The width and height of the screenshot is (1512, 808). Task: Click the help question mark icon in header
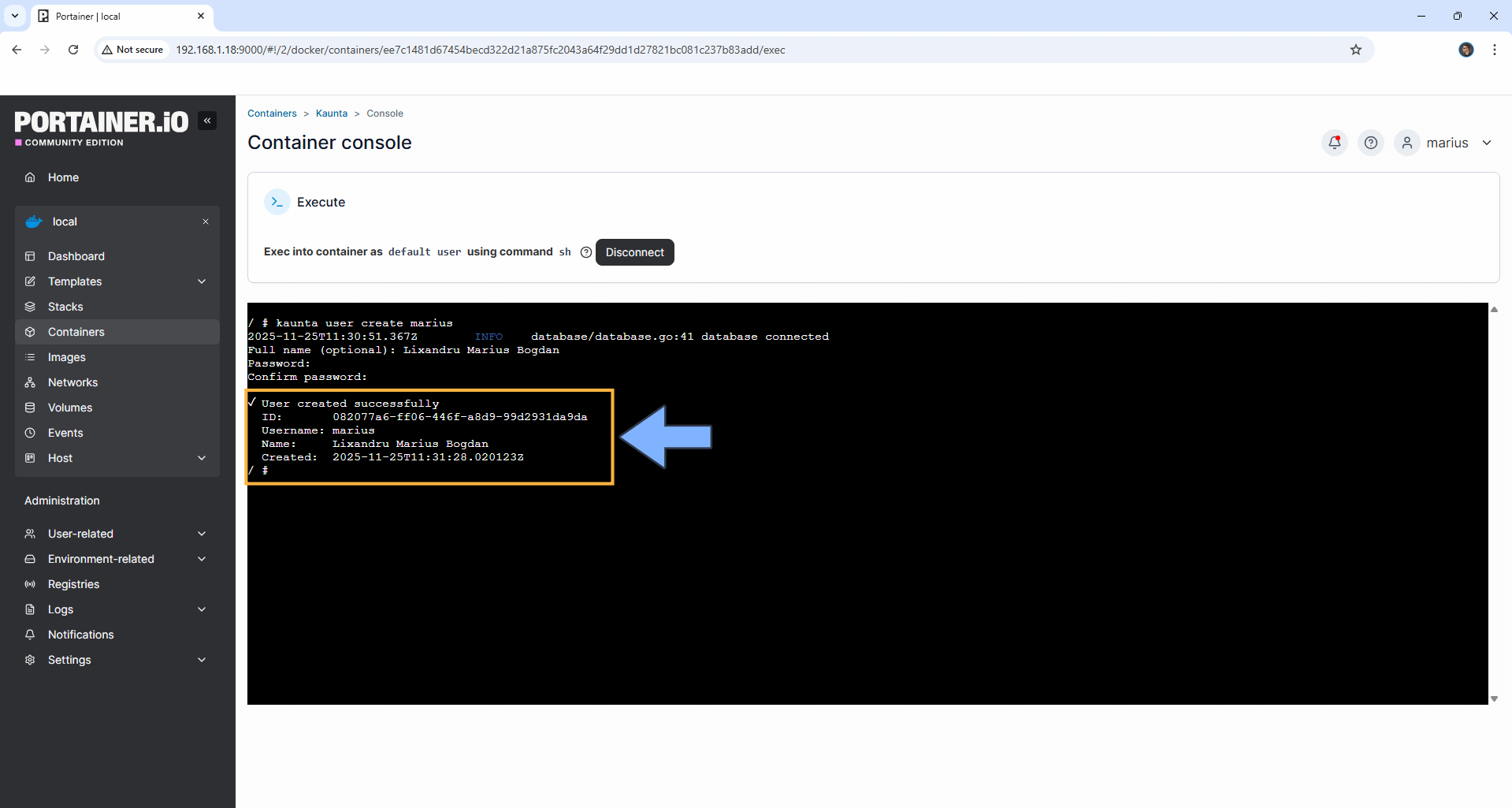pyautogui.click(x=1370, y=143)
